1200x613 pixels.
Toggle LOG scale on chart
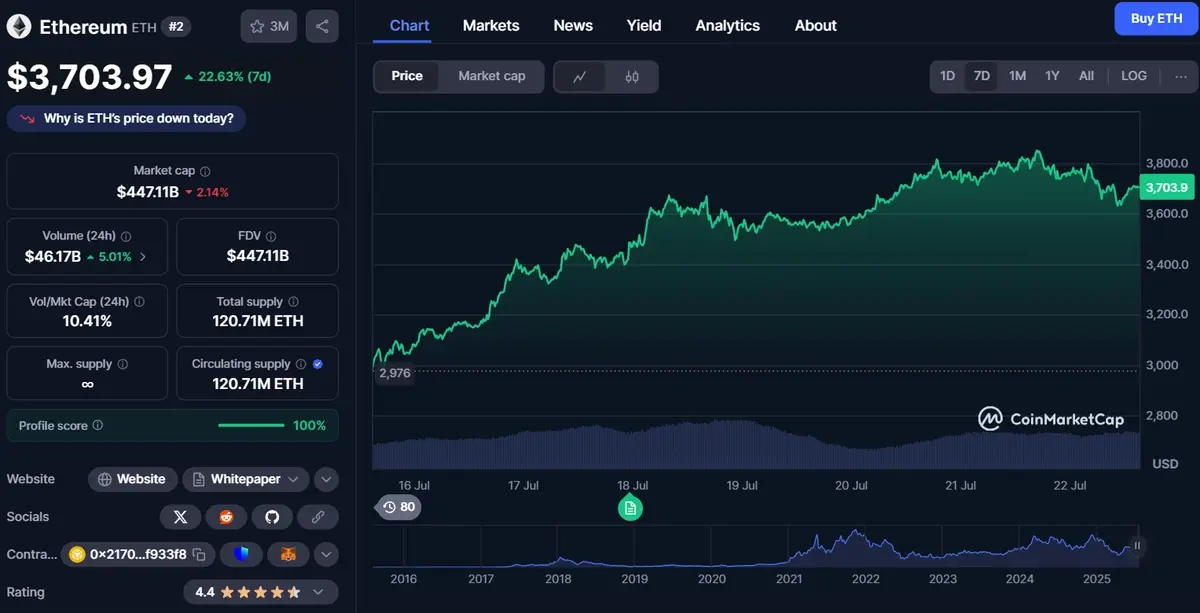[x=1134, y=76]
